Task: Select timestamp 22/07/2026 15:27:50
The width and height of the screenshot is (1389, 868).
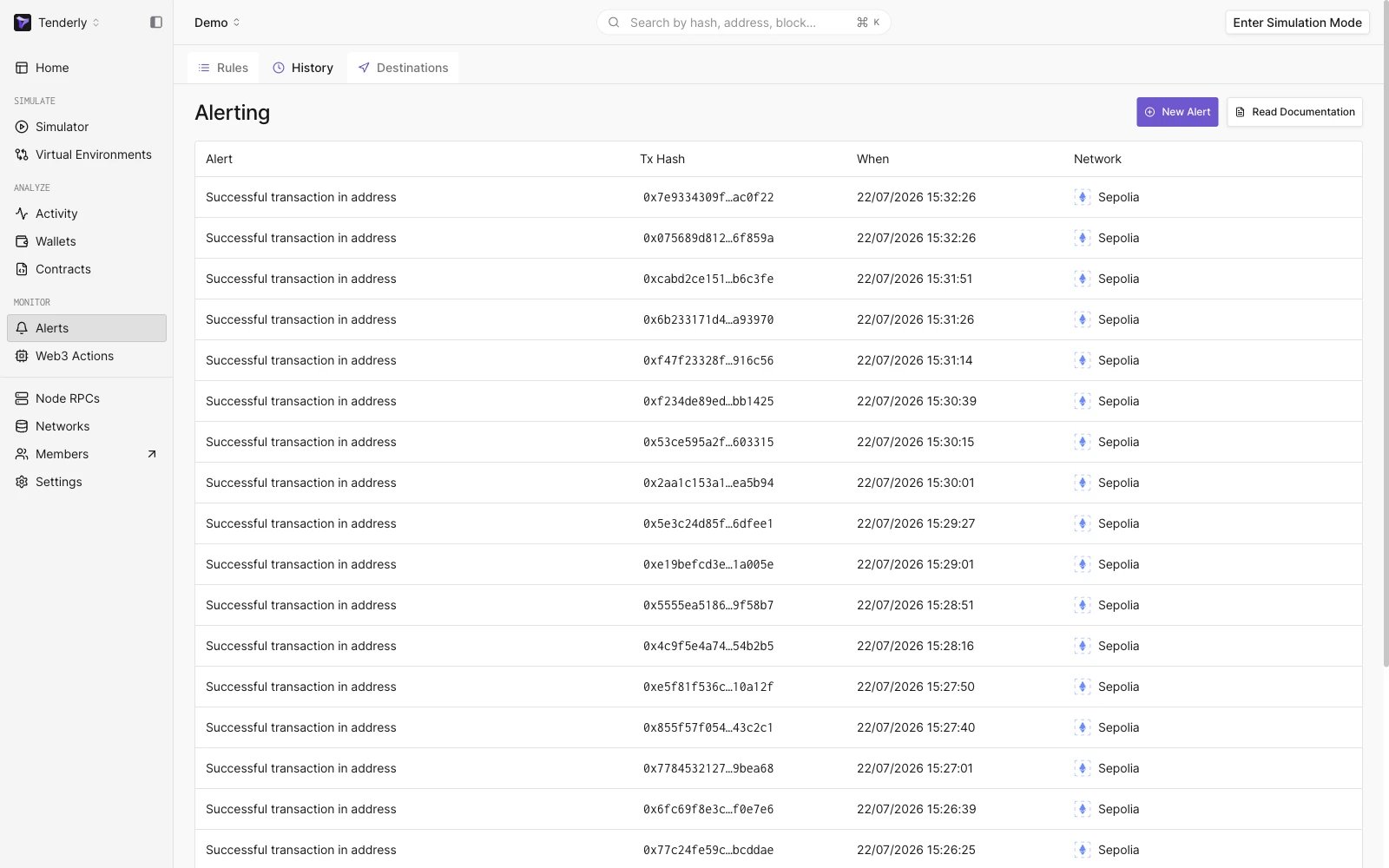Action: [916, 687]
